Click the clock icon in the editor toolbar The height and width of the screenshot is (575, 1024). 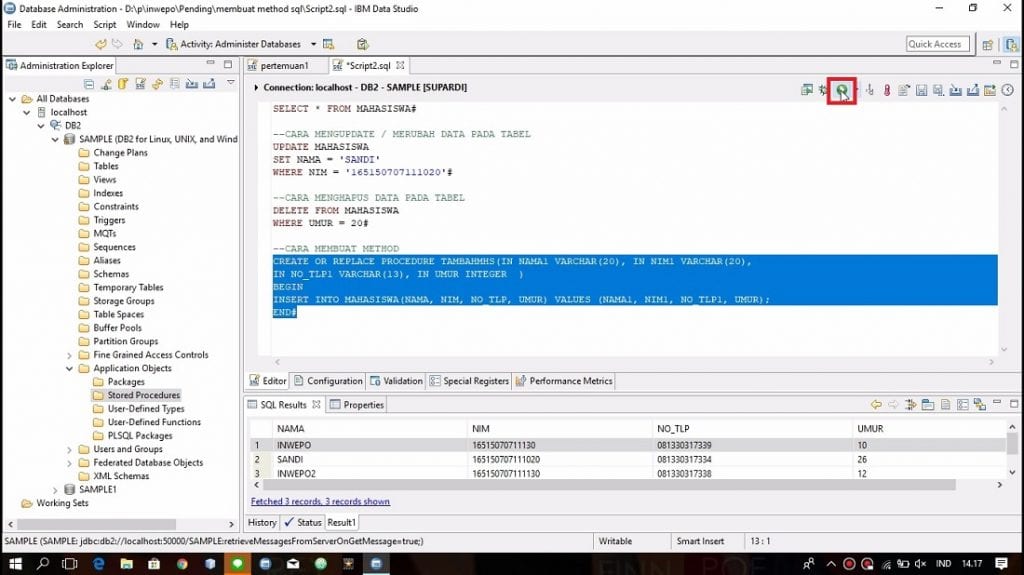[1007, 91]
